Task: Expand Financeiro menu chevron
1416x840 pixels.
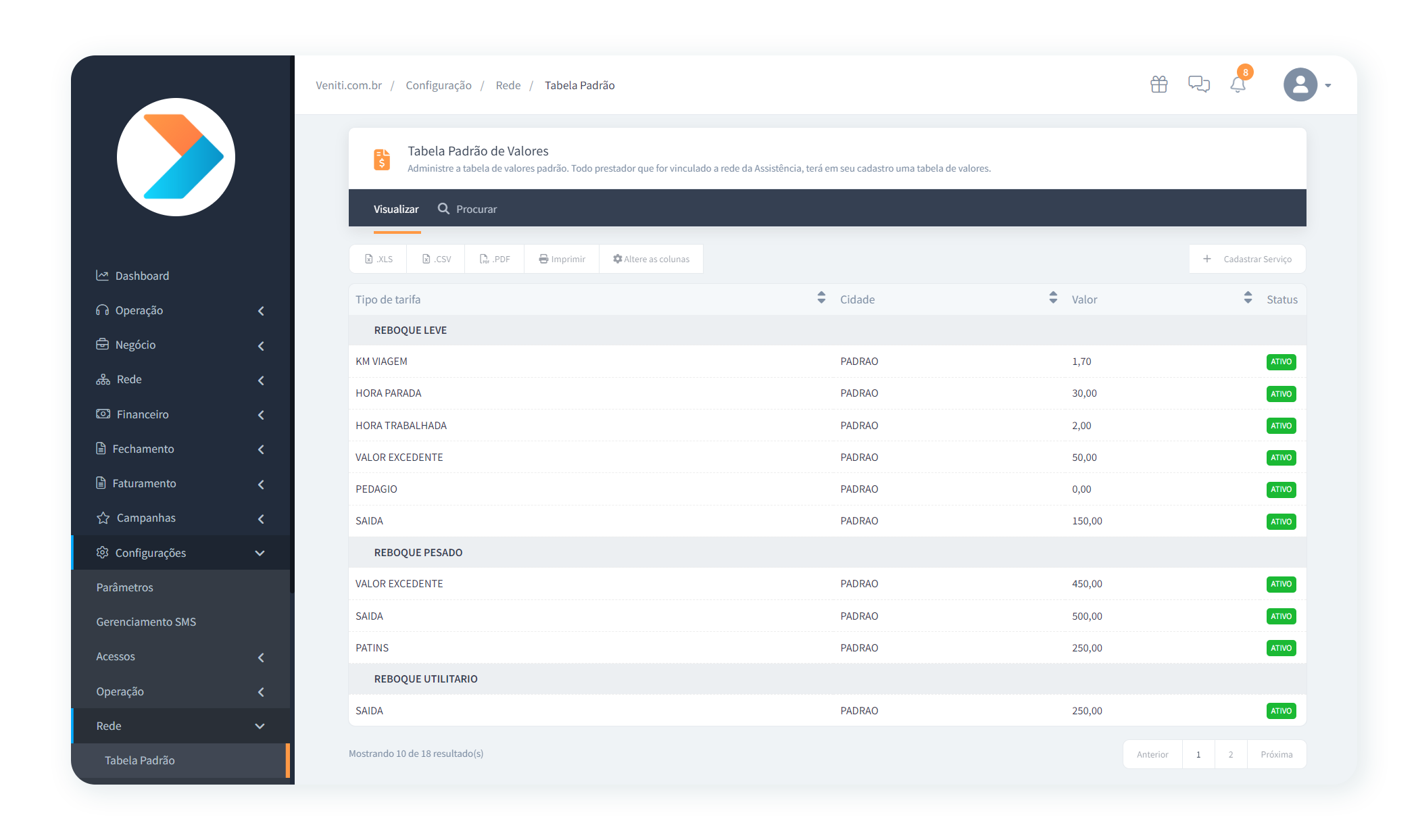Action: [x=261, y=415]
